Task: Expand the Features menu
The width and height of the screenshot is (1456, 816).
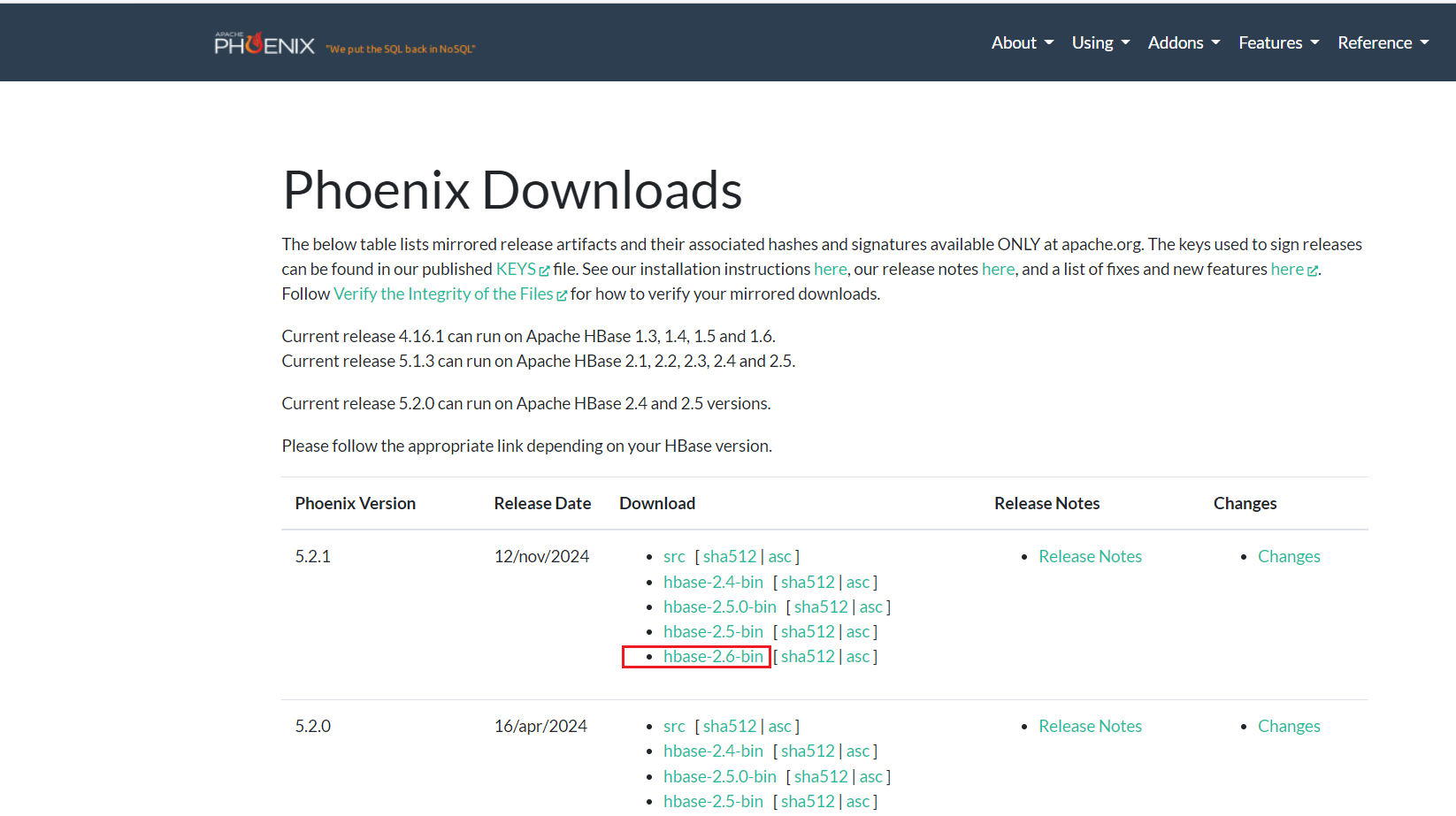Action: point(1279,42)
